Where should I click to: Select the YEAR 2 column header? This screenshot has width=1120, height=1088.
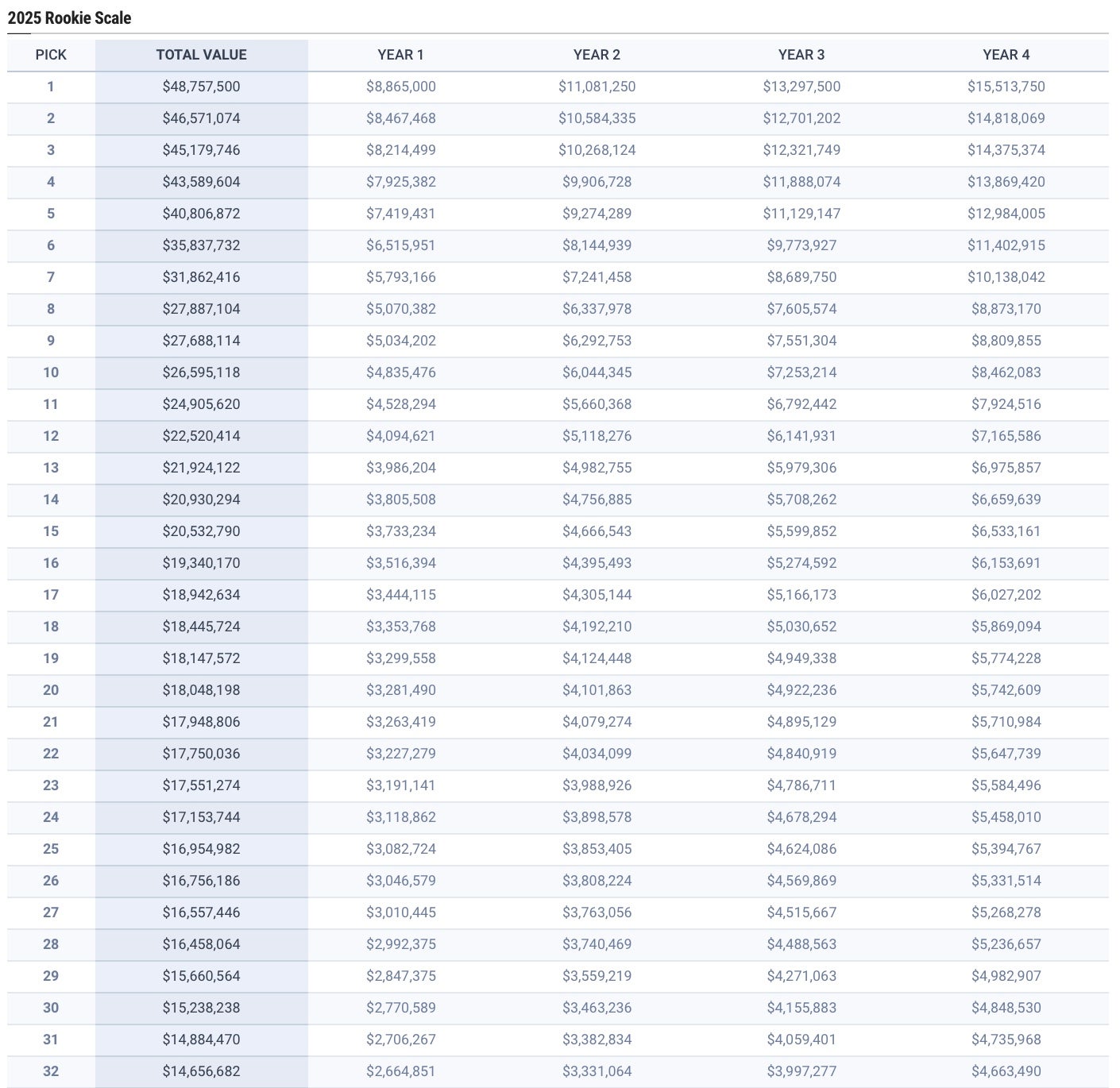tap(597, 55)
